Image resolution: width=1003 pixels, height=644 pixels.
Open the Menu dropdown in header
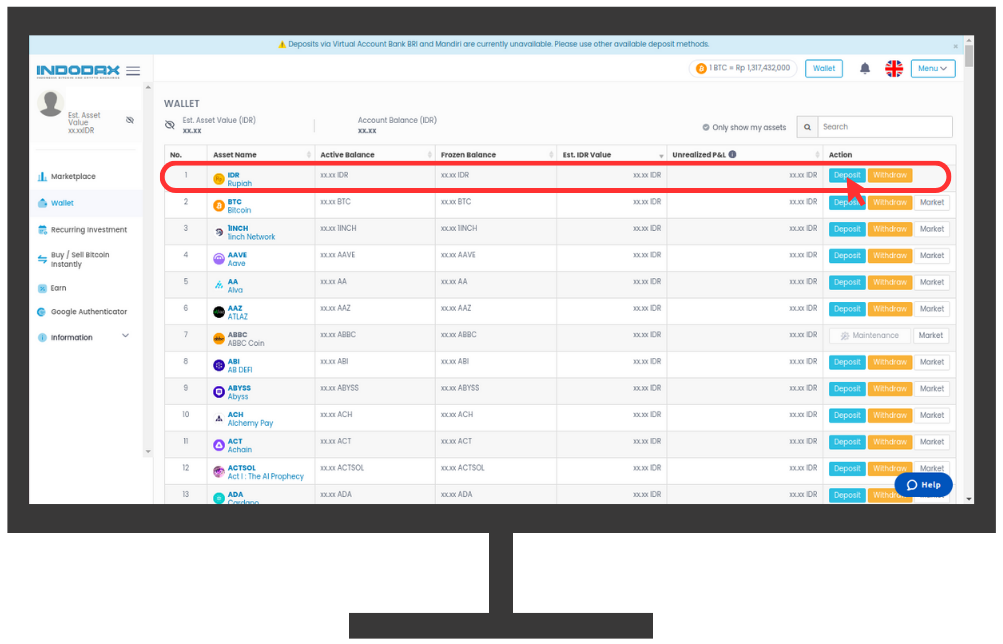pyautogui.click(x=932, y=69)
